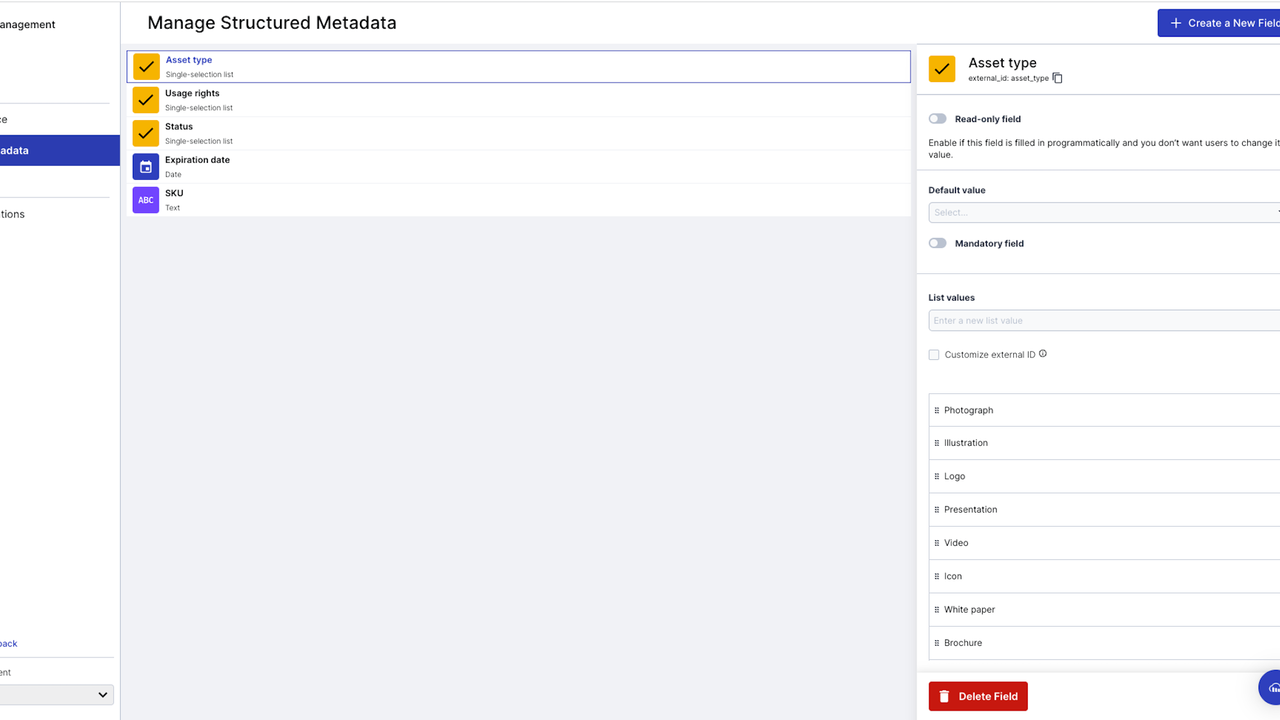The height and width of the screenshot is (720, 1280).
Task: Click the Create a New Field button
Action: pyautogui.click(x=1218, y=23)
